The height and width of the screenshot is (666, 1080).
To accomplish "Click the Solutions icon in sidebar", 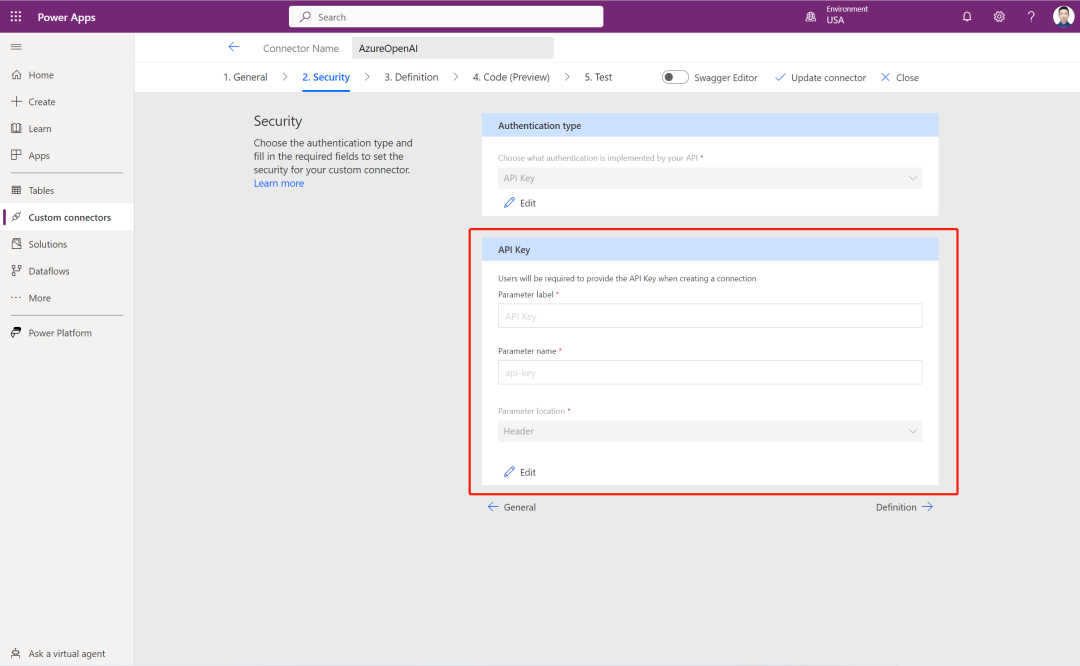I will [17, 244].
